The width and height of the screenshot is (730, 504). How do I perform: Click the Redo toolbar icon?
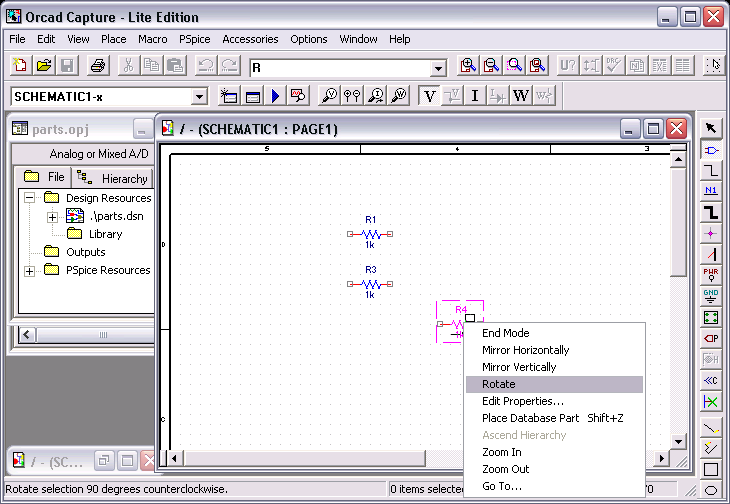(229, 66)
